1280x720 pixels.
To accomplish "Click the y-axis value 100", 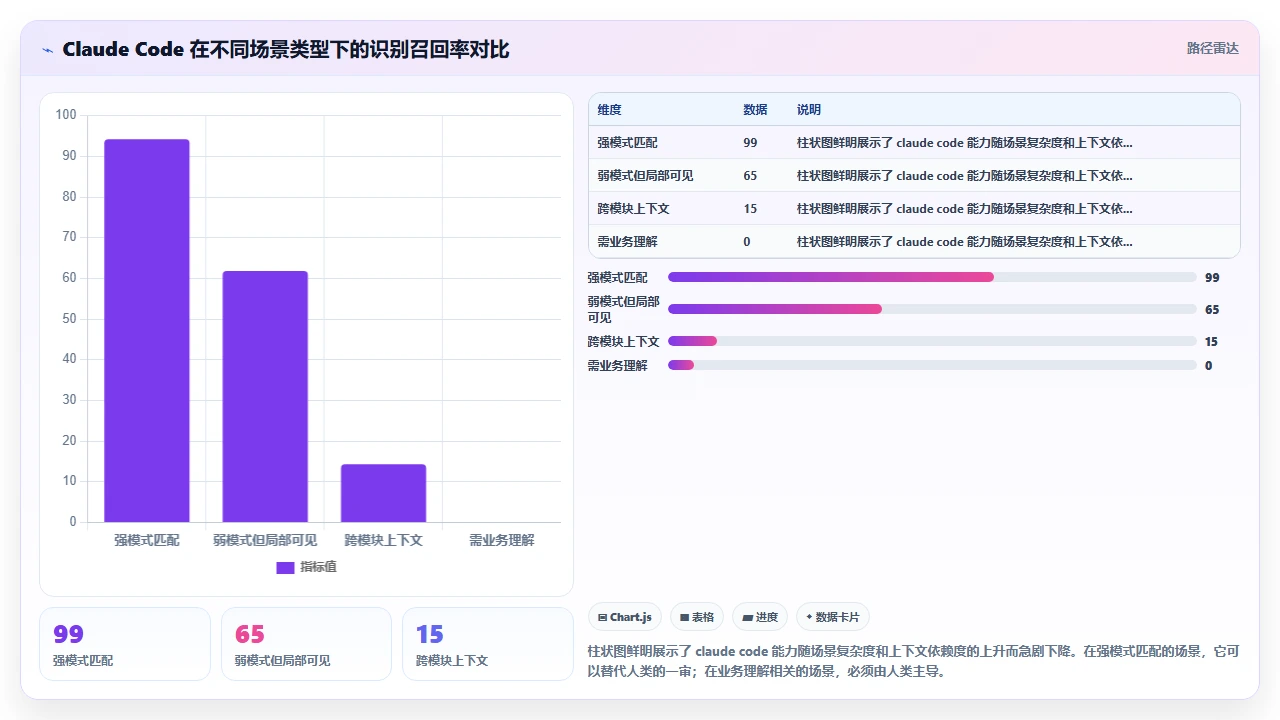I will click(x=66, y=115).
